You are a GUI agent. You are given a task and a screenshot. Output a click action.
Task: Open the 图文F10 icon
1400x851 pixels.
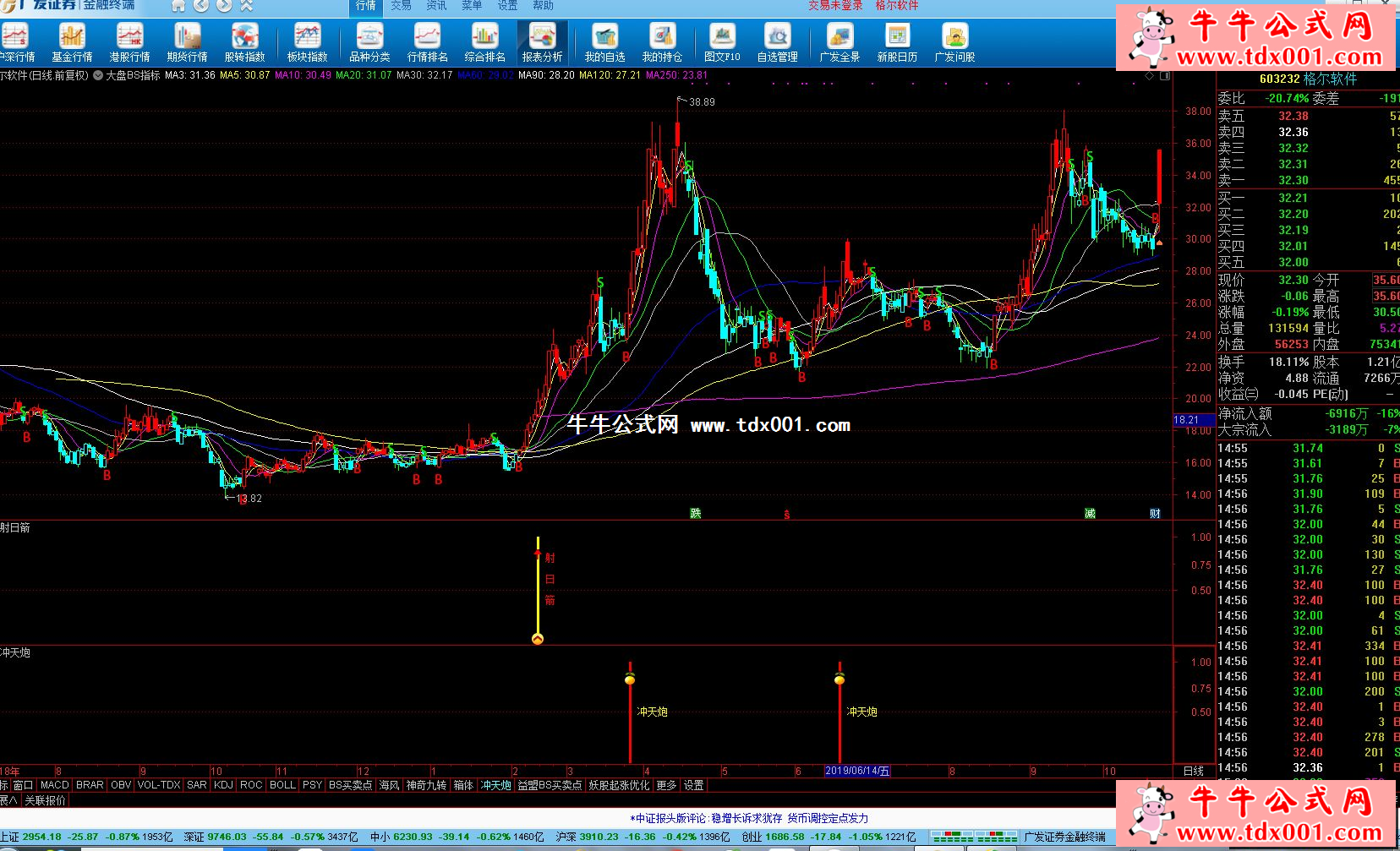point(721,43)
